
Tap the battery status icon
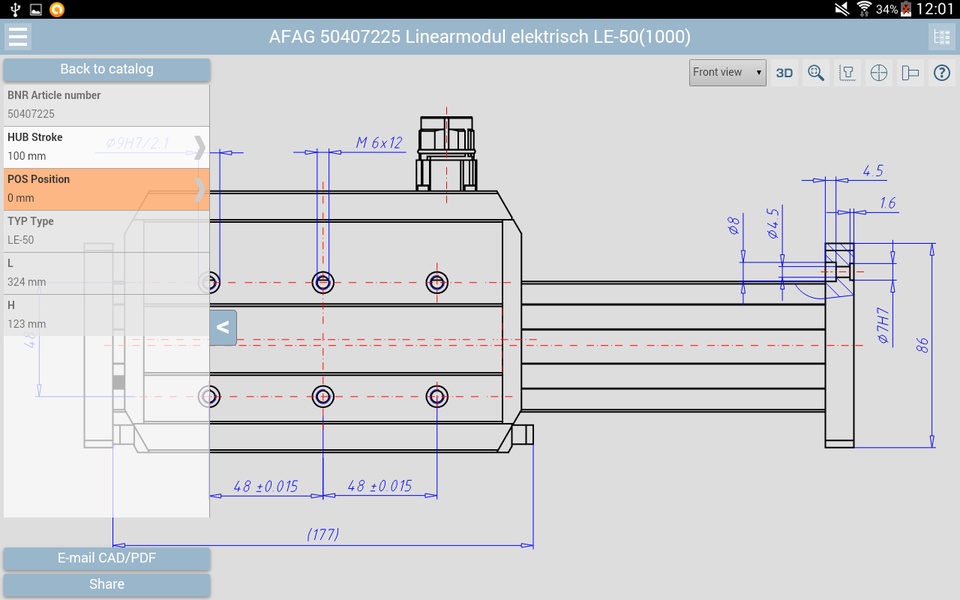click(x=906, y=9)
